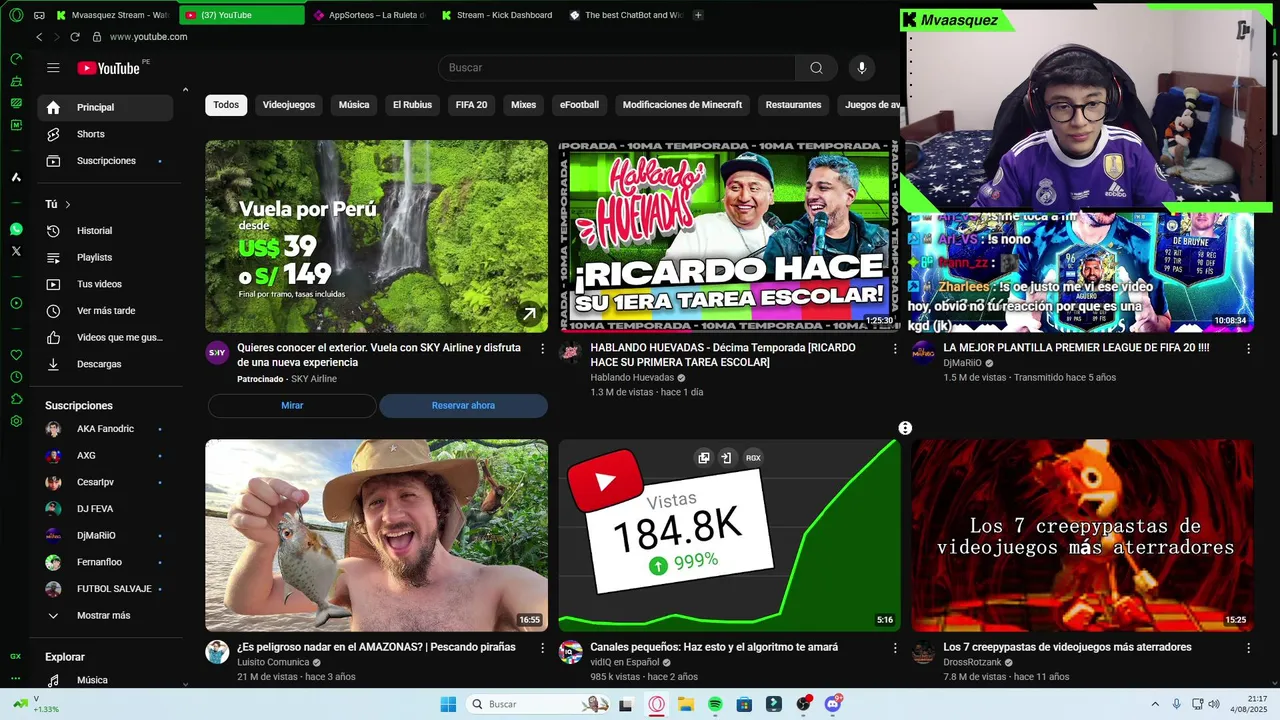Open more options for Canales pequeños video

tap(895, 648)
